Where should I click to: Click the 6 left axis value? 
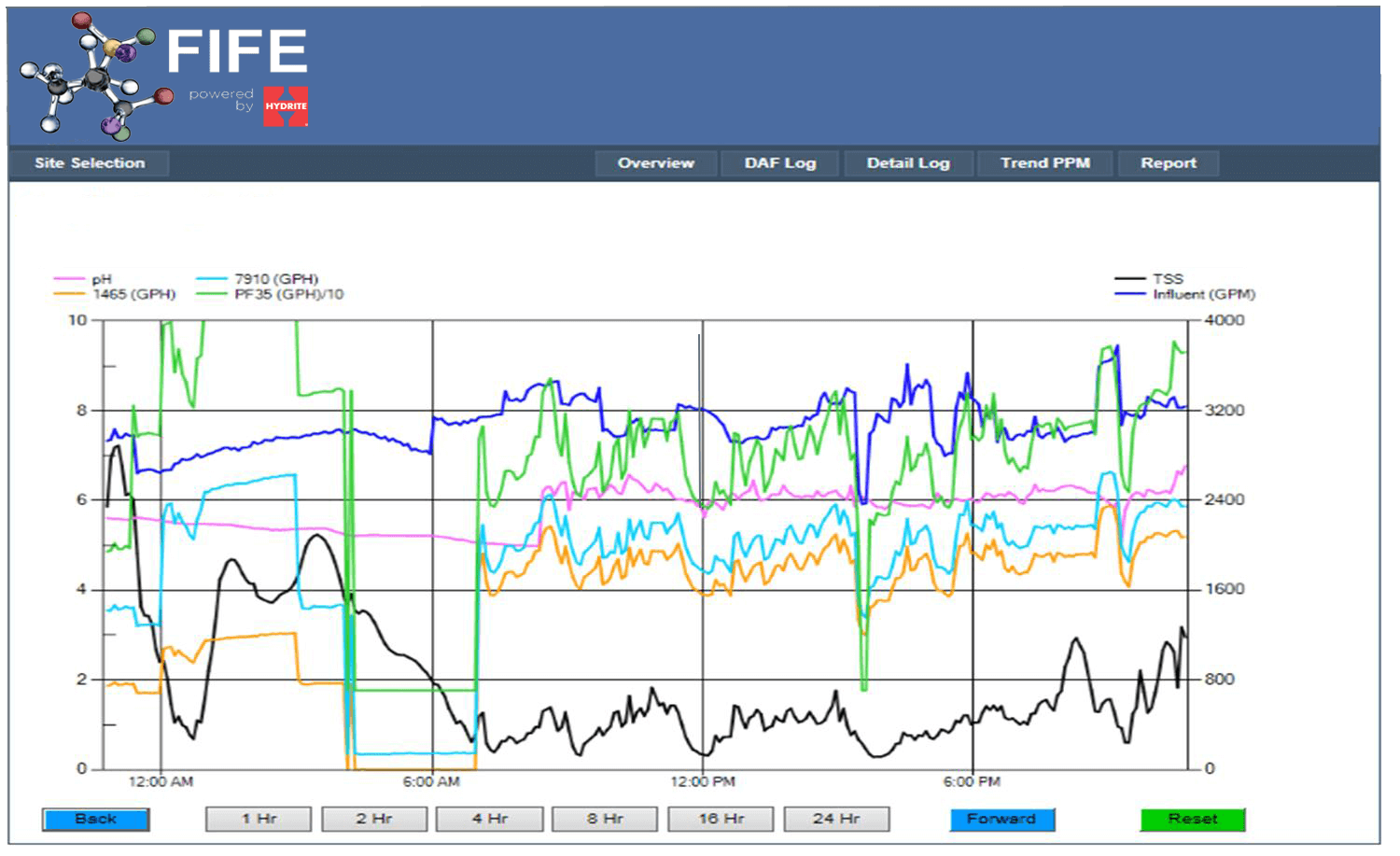(x=81, y=499)
